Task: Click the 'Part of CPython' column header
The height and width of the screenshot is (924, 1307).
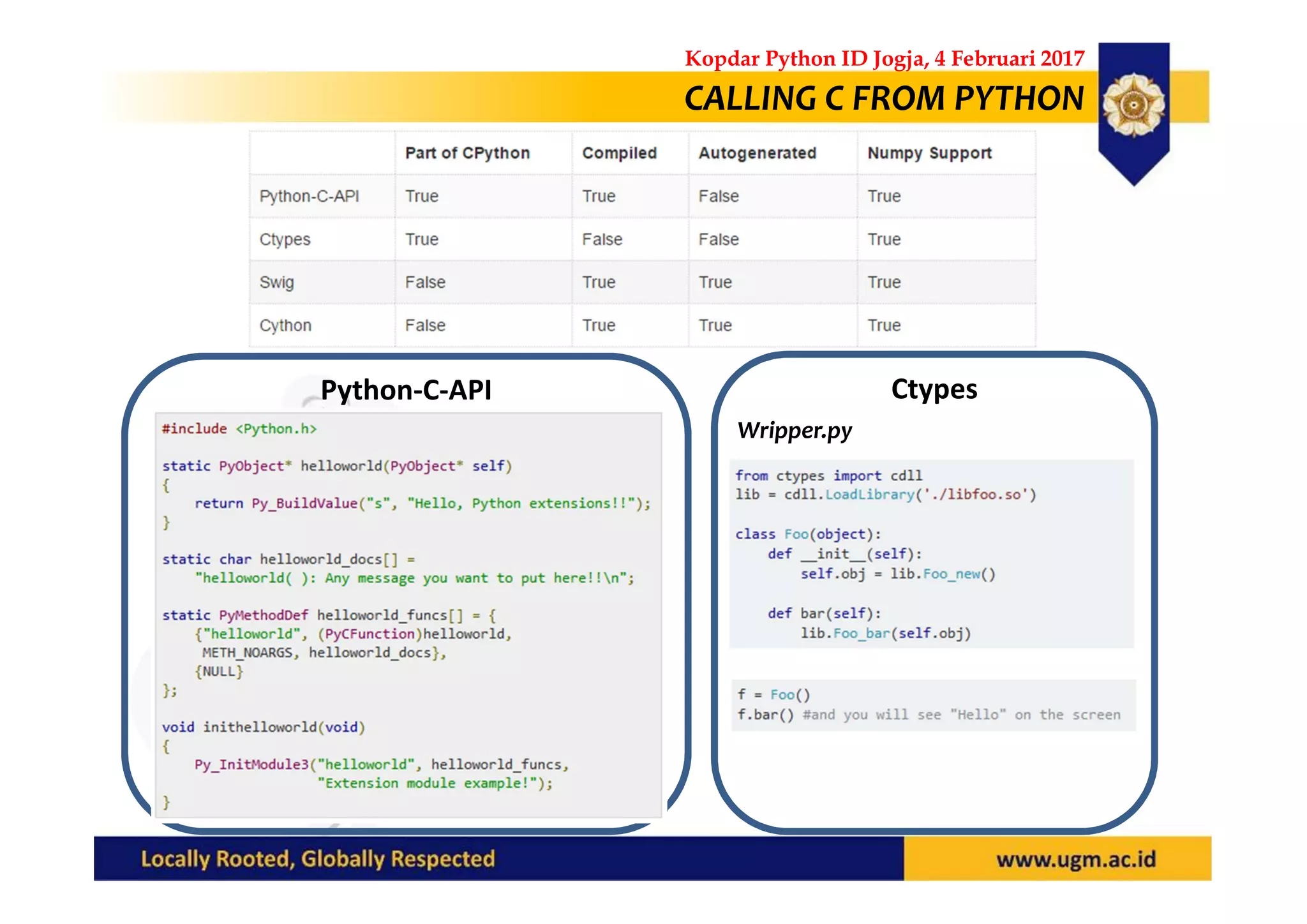Action: click(x=467, y=153)
